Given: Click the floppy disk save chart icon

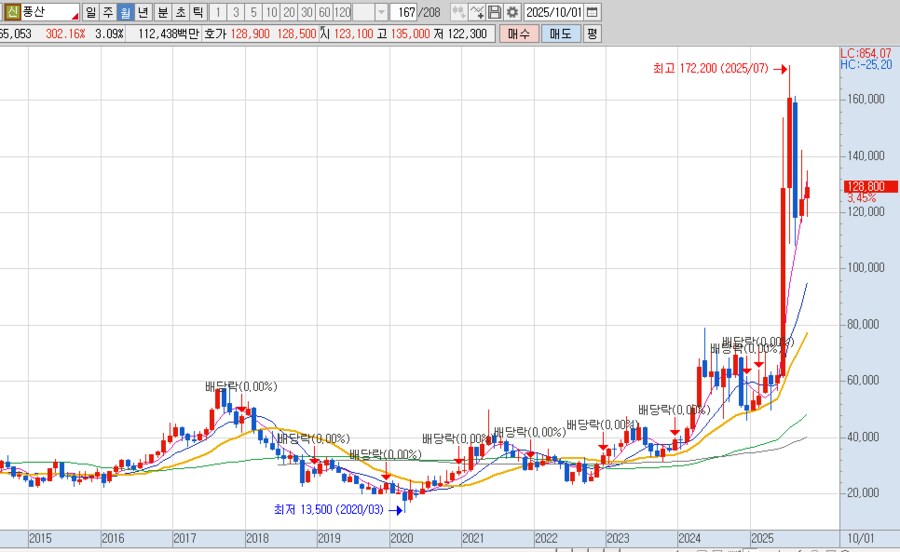Looking at the screenshot, I should 494,13.
